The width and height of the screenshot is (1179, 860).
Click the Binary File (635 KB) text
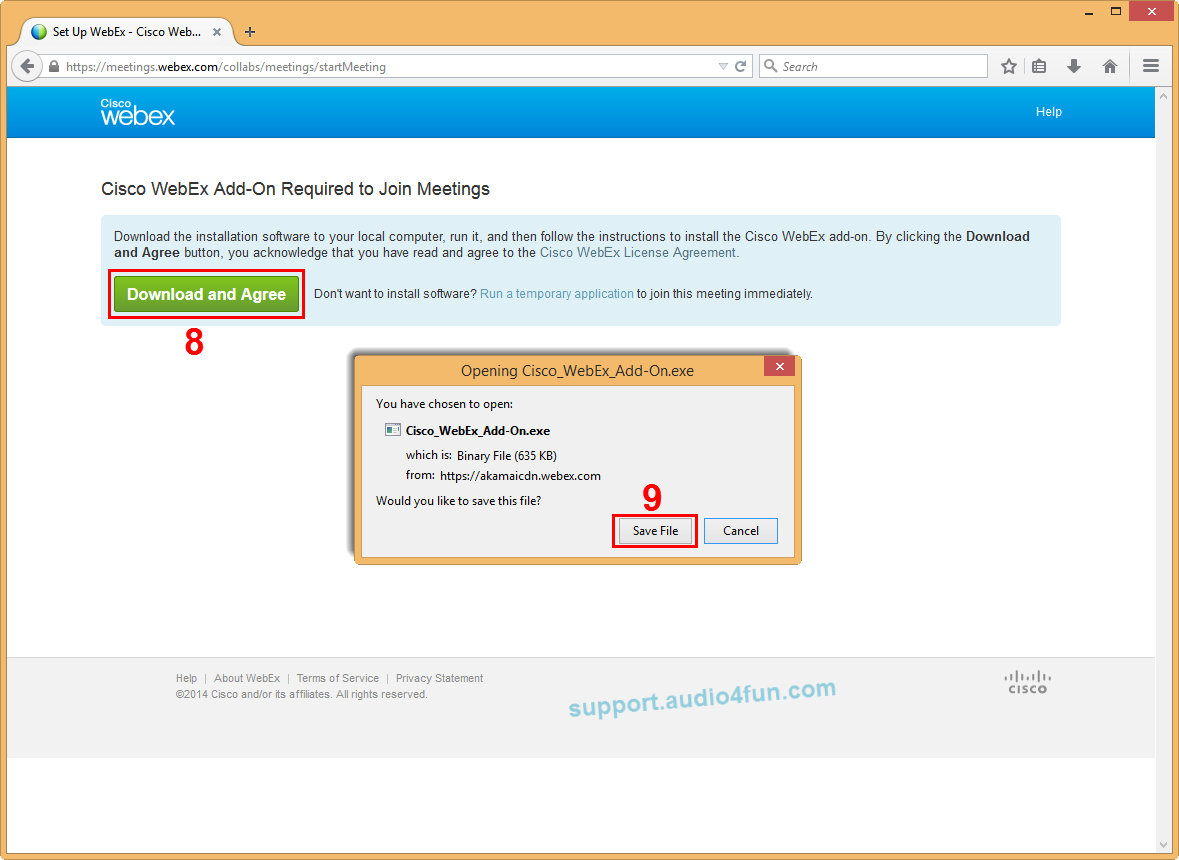click(507, 456)
